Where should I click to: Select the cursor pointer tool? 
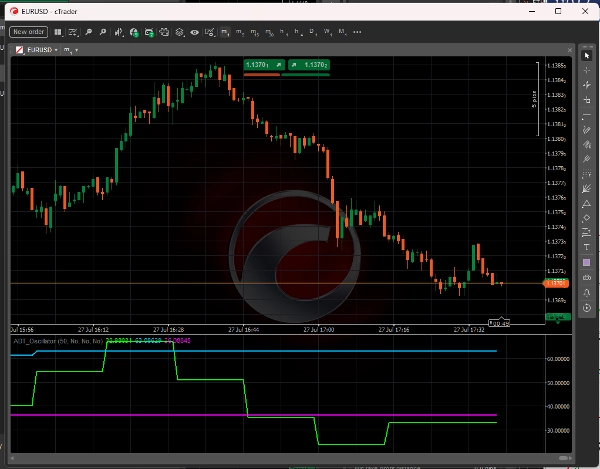pyautogui.click(x=587, y=56)
